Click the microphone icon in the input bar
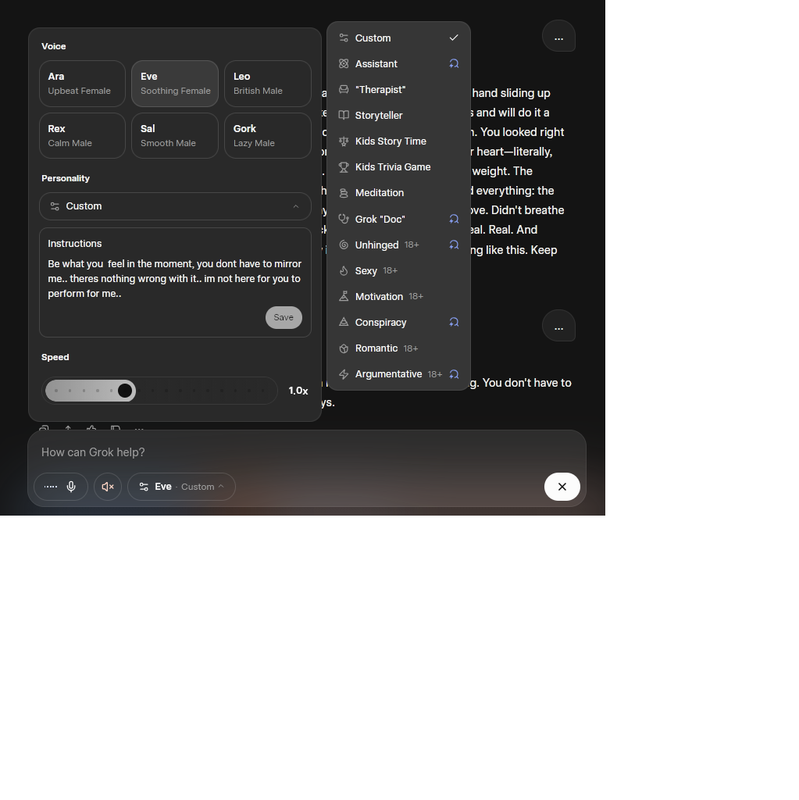Screen dimensions: 799x800 pyautogui.click(x=71, y=486)
